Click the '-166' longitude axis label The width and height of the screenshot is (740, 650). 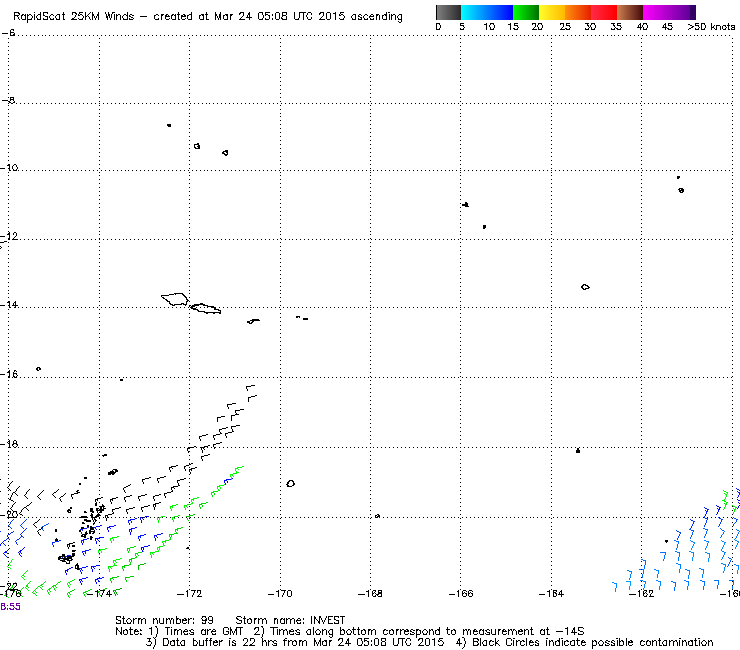click(x=461, y=593)
